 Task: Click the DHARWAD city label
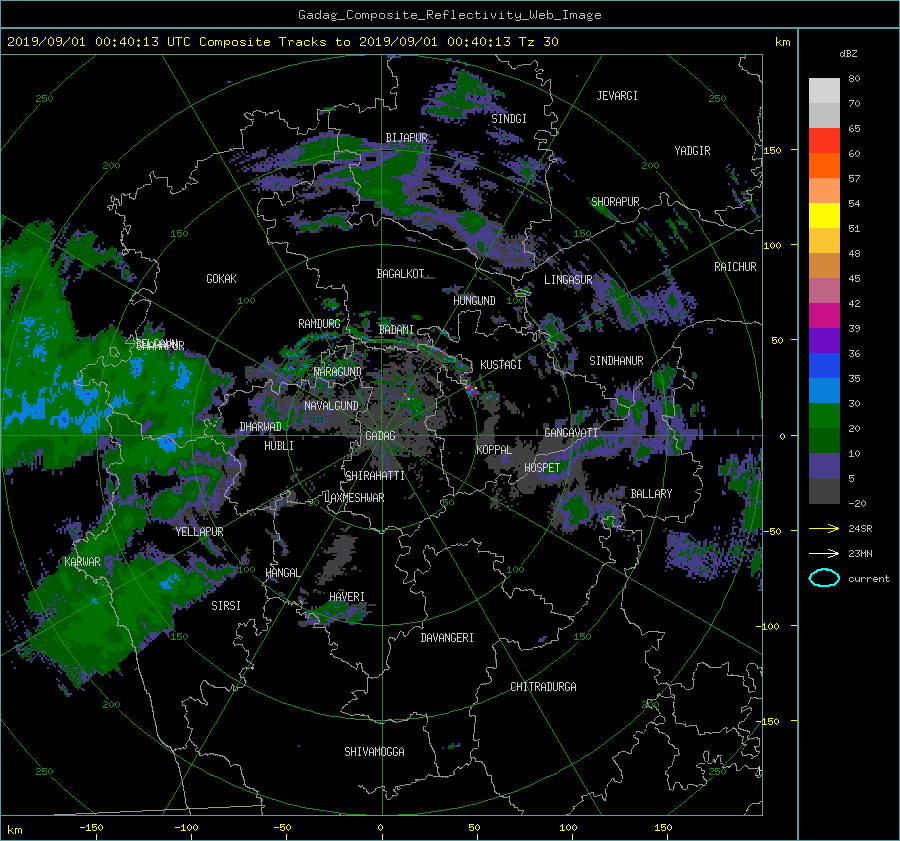click(x=260, y=427)
